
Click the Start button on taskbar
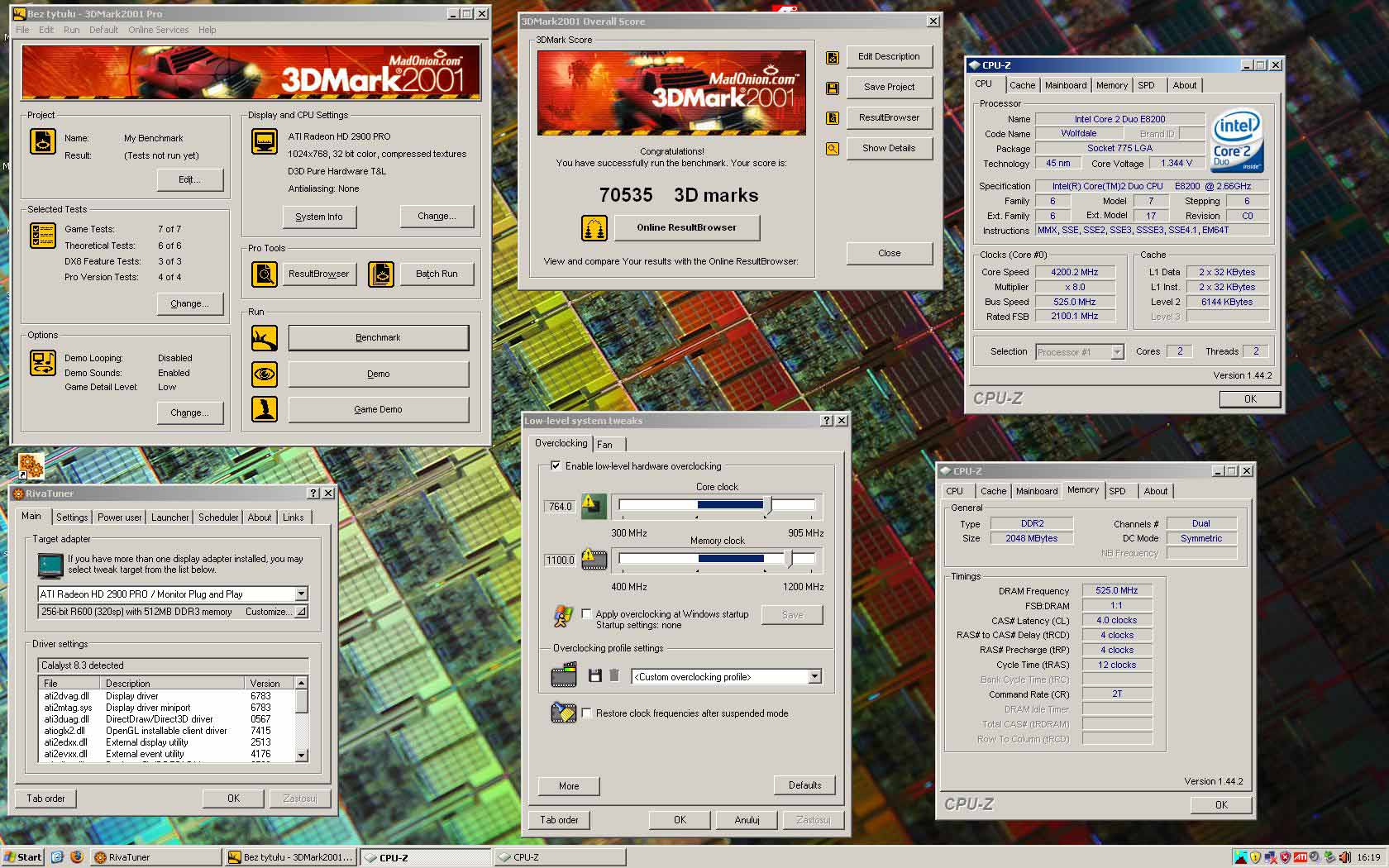pyautogui.click(x=22, y=857)
